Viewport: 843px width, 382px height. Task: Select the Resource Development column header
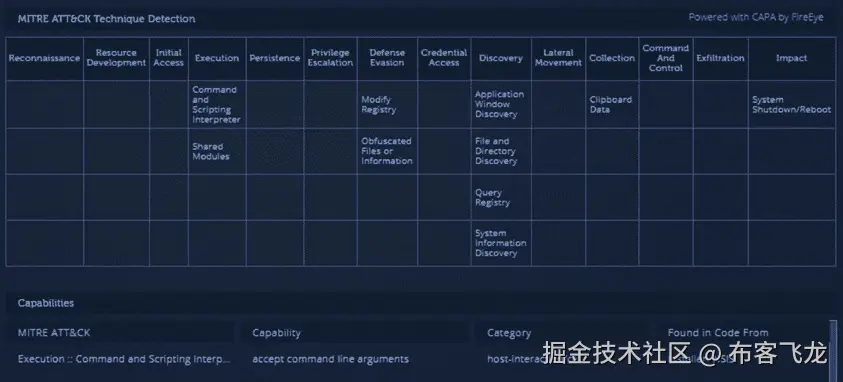[x=116, y=58]
